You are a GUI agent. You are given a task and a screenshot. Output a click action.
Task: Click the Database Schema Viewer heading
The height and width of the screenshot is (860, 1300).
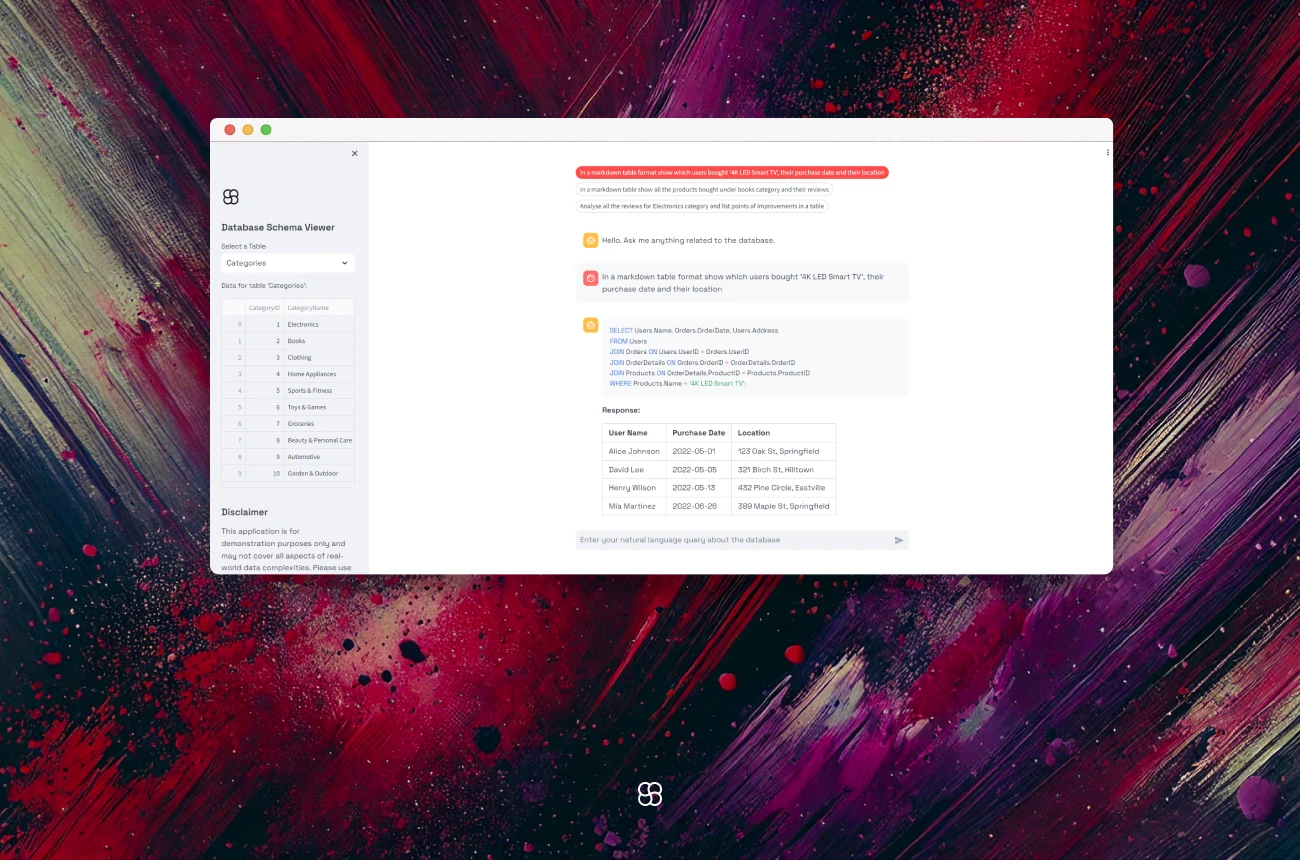pyautogui.click(x=278, y=227)
